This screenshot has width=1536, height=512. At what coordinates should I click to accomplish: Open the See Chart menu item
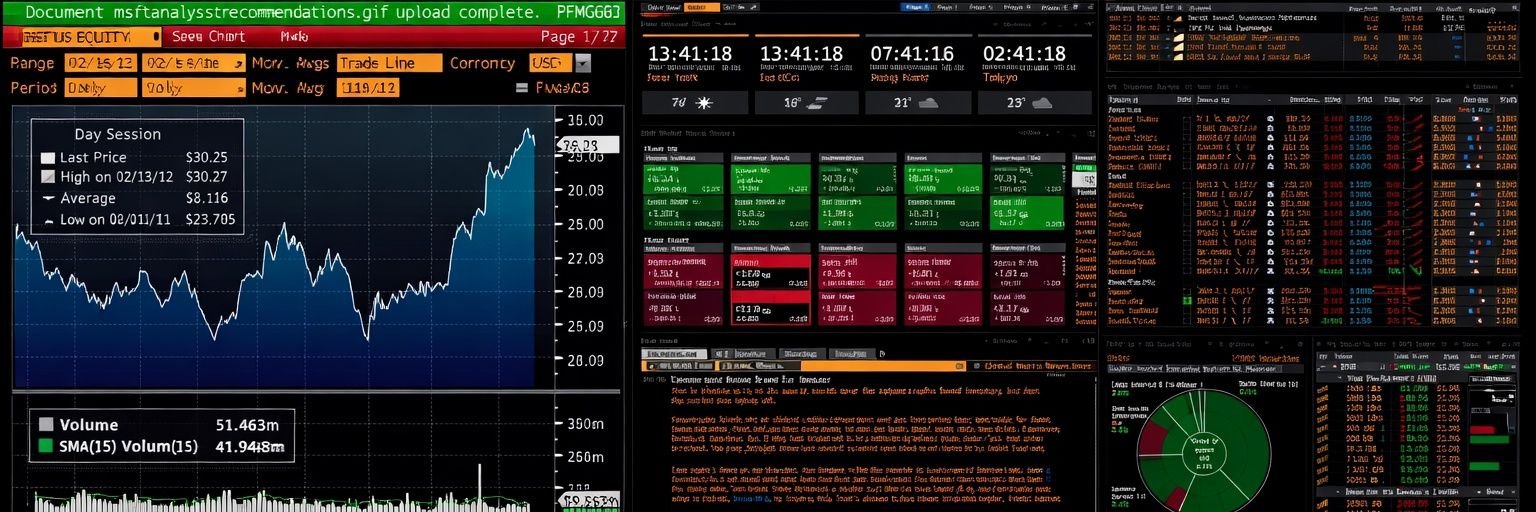208,36
